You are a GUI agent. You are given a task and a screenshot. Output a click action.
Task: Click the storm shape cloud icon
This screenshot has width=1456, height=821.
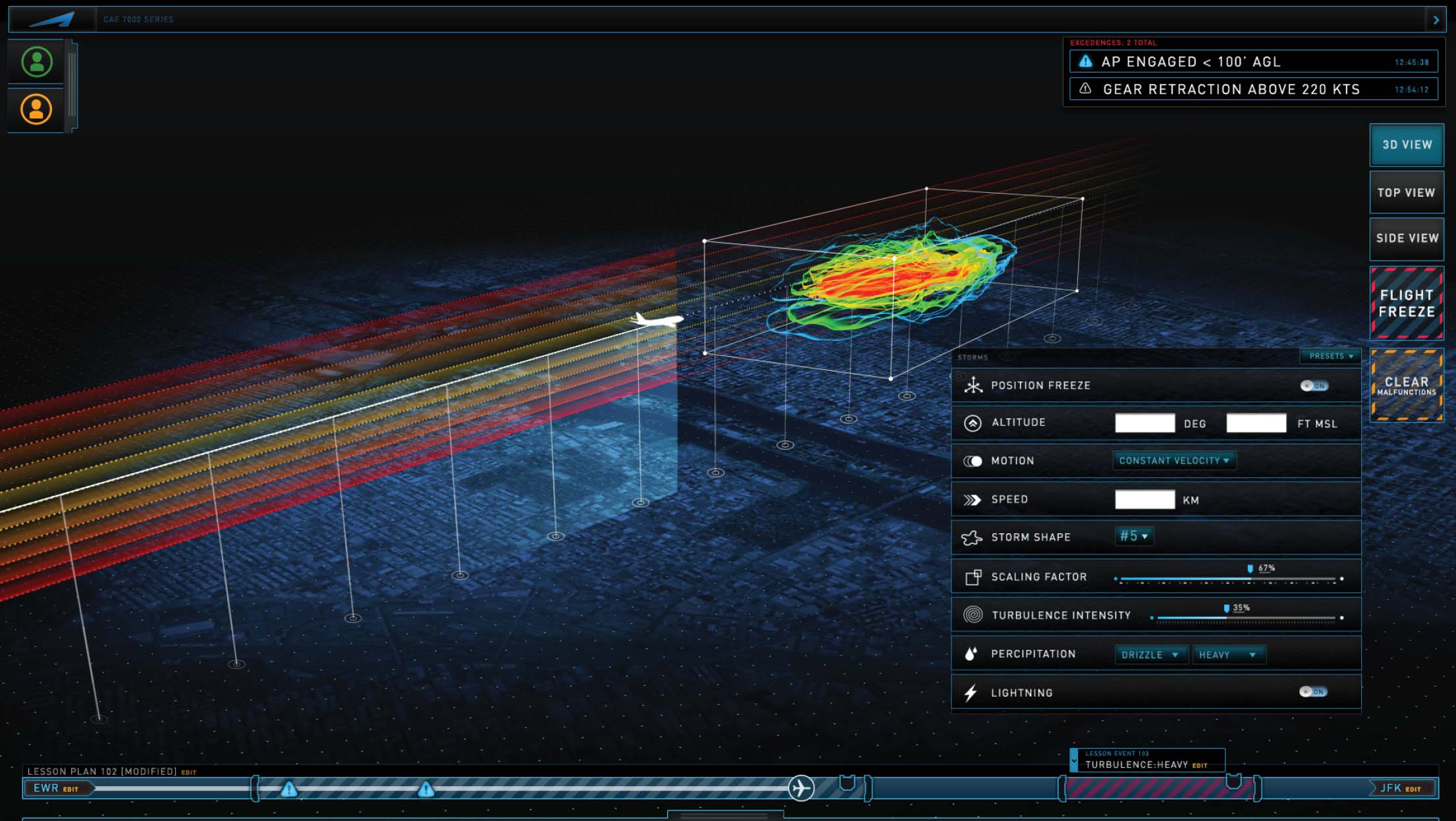point(972,537)
